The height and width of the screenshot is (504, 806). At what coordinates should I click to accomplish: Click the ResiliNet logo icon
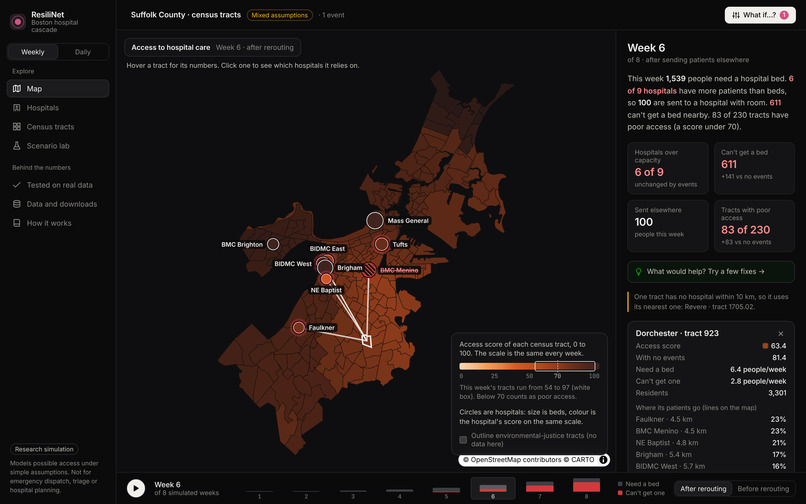click(x=18, y=22)
